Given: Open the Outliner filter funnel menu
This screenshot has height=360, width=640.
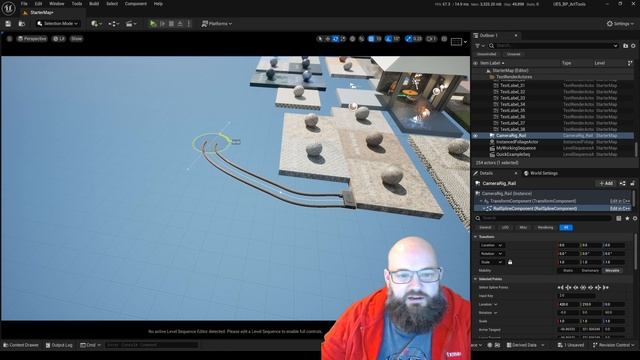Looking at the screenshot, I should tap(479, 46).
